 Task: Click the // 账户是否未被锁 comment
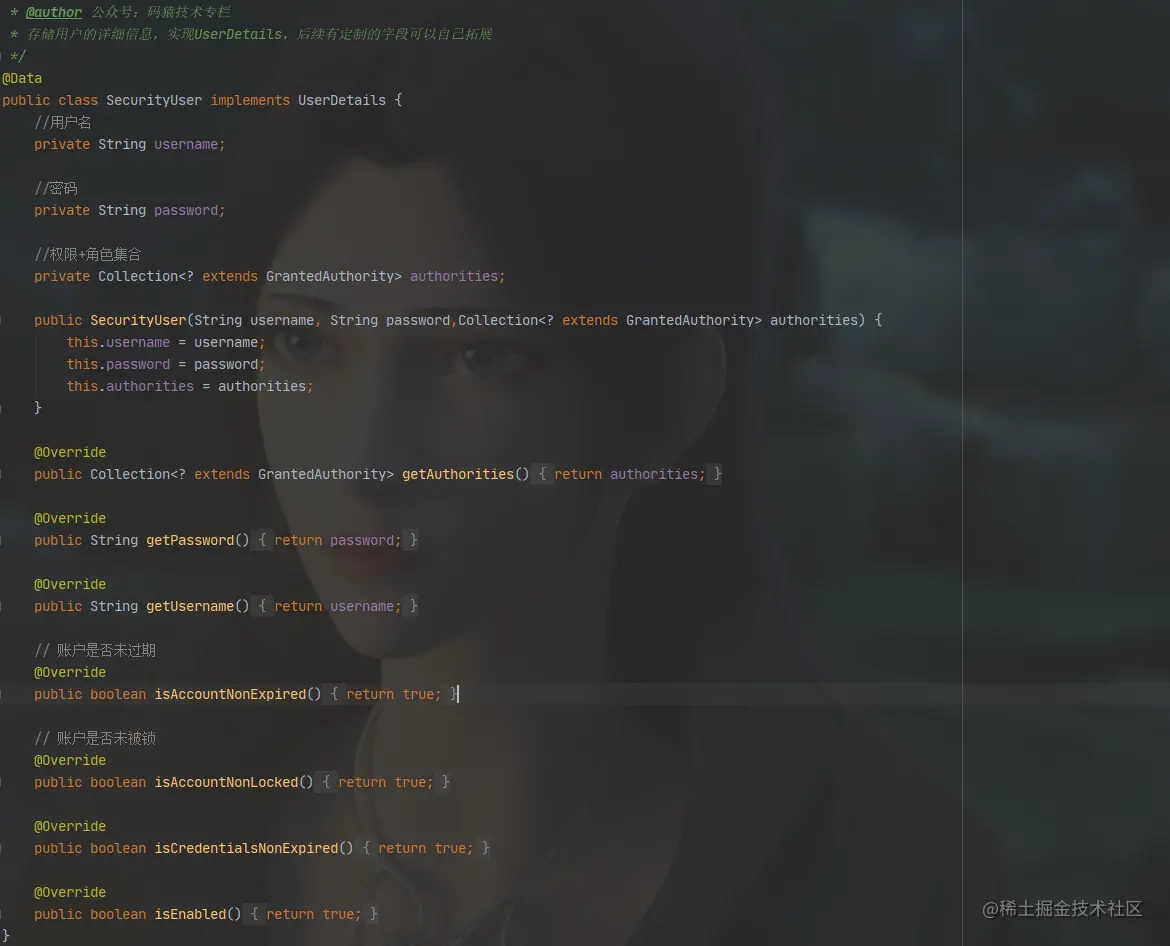point(95,739)
